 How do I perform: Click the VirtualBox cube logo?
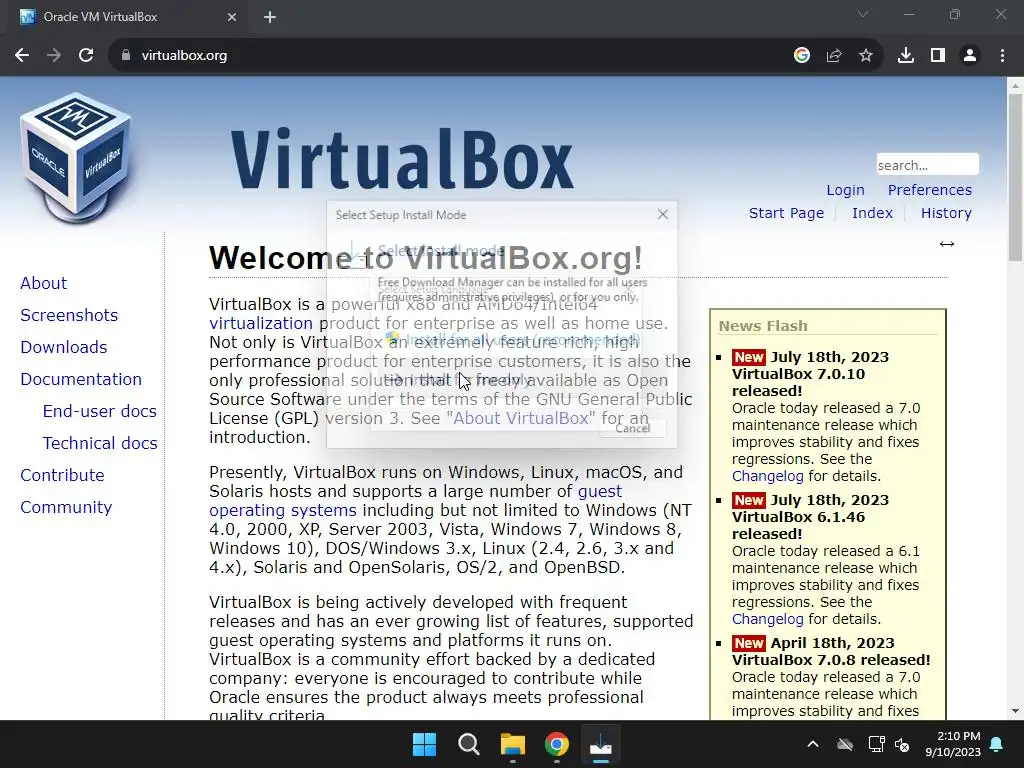tap(76, 157)
